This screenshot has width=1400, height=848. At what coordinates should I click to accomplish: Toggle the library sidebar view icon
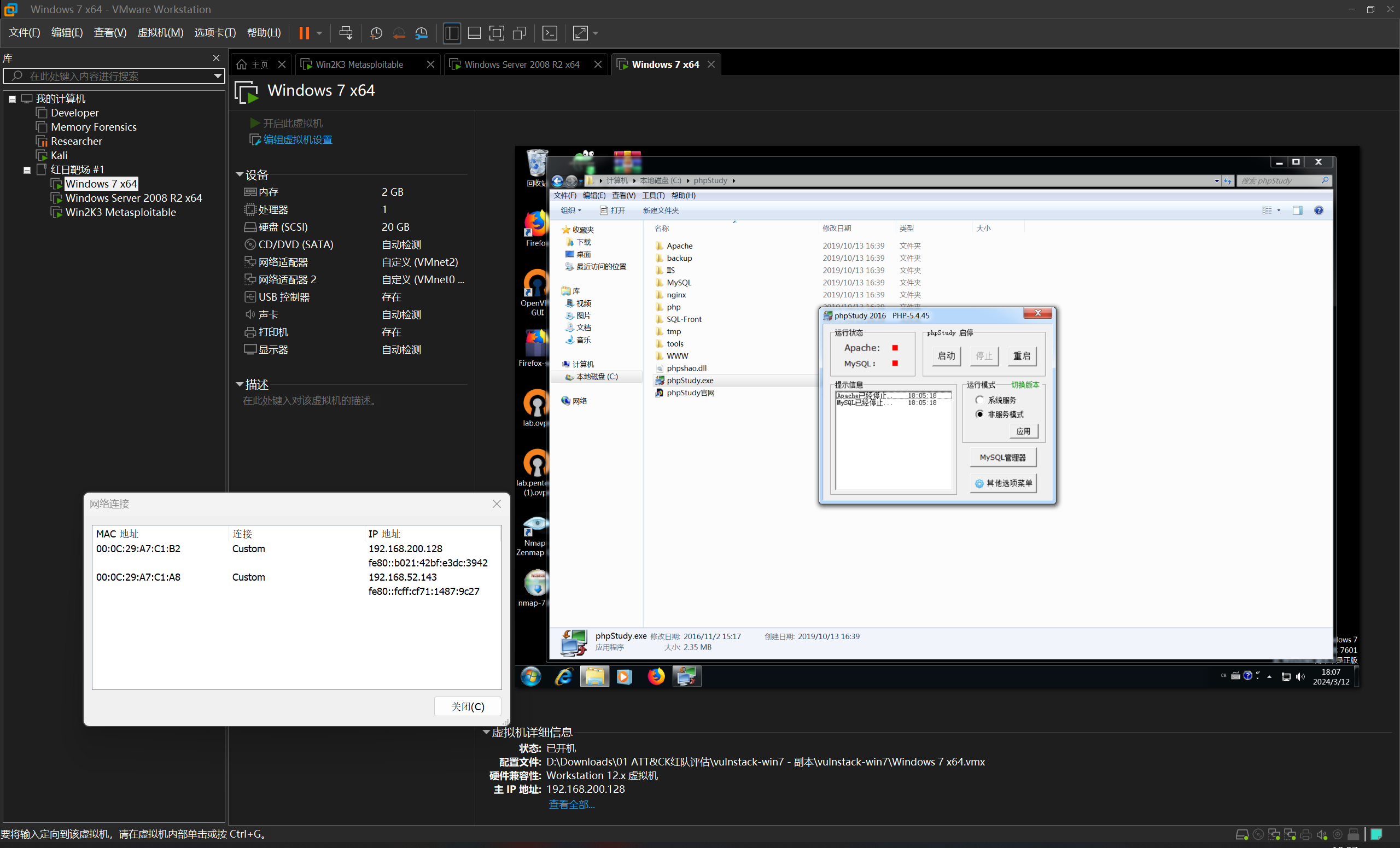pyautogui.click(x=452, y=33)
